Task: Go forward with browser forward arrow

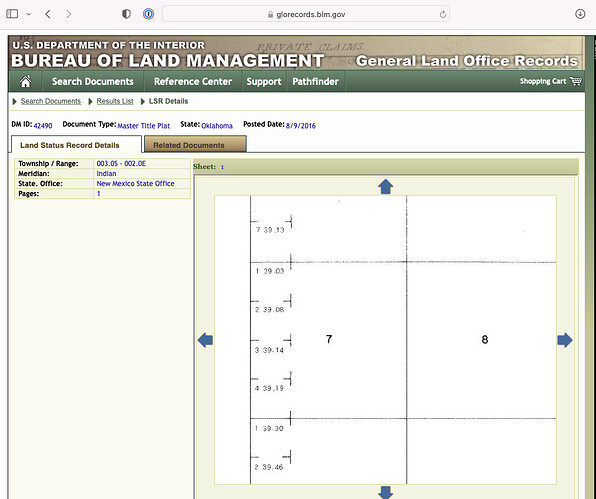Action: (x=68, y=14)
